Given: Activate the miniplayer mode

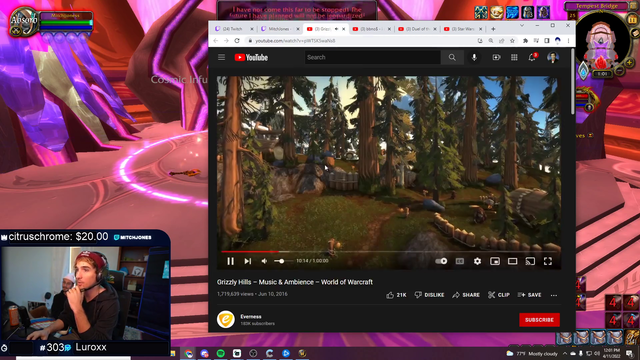Looking at the screenshot, I should click(x=495, y=261).
